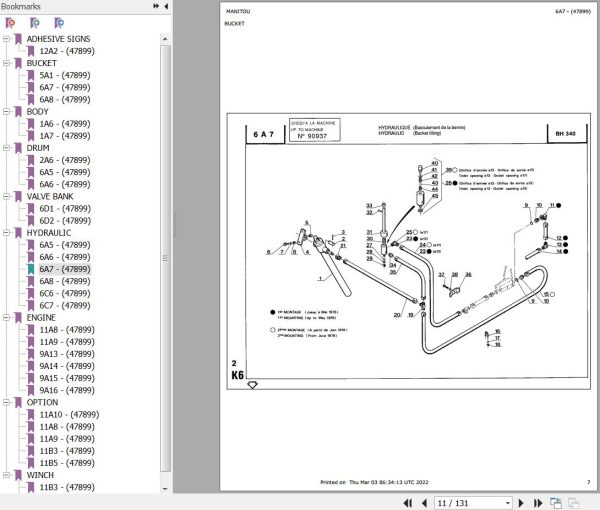Click the grayed secondary view icon
Viewport: 600px width, 510px height.
click(x=573, y=503)
